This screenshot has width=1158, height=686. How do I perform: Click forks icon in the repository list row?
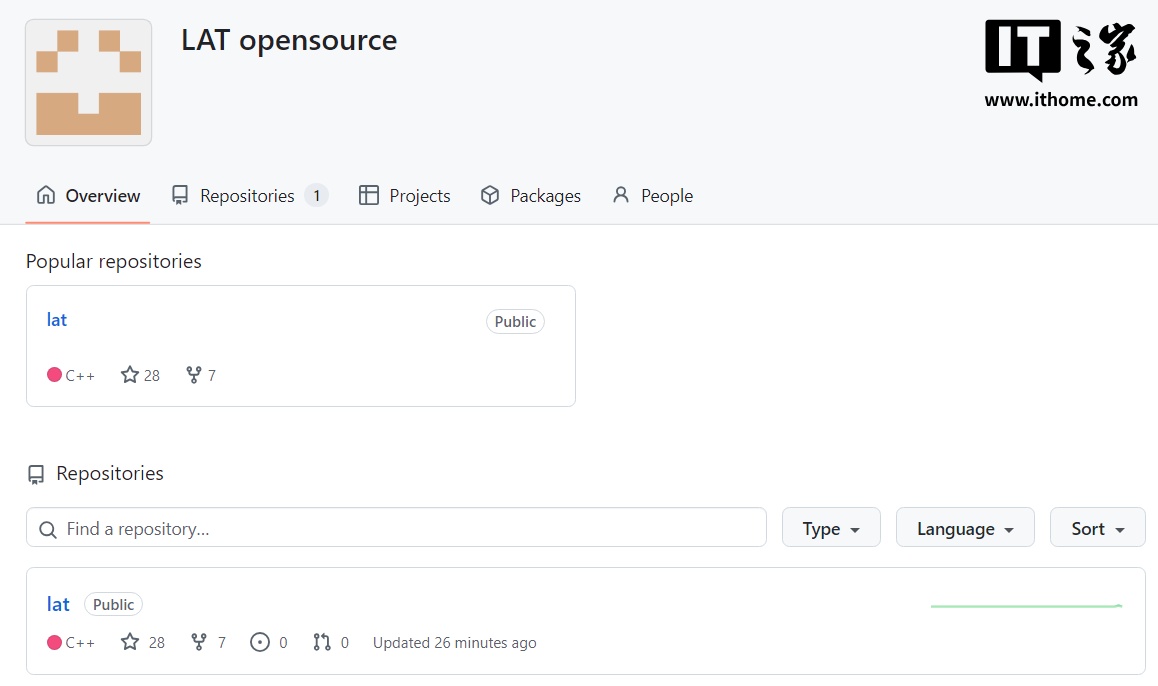tap(199, 642)
